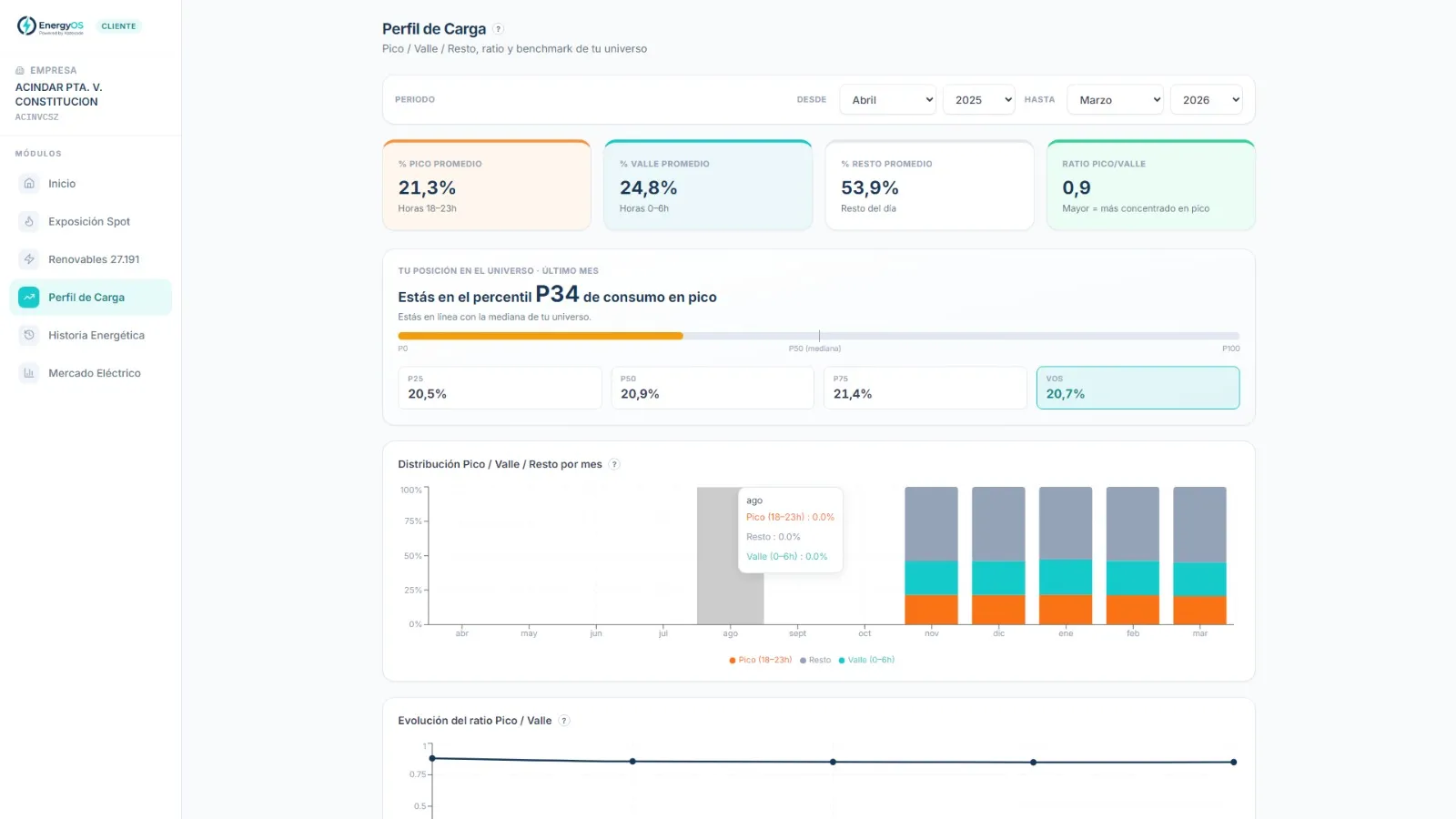This screenshot has width=1456, height=819.
Task: Click the nov stacked bar in chart
Action: 931,555
